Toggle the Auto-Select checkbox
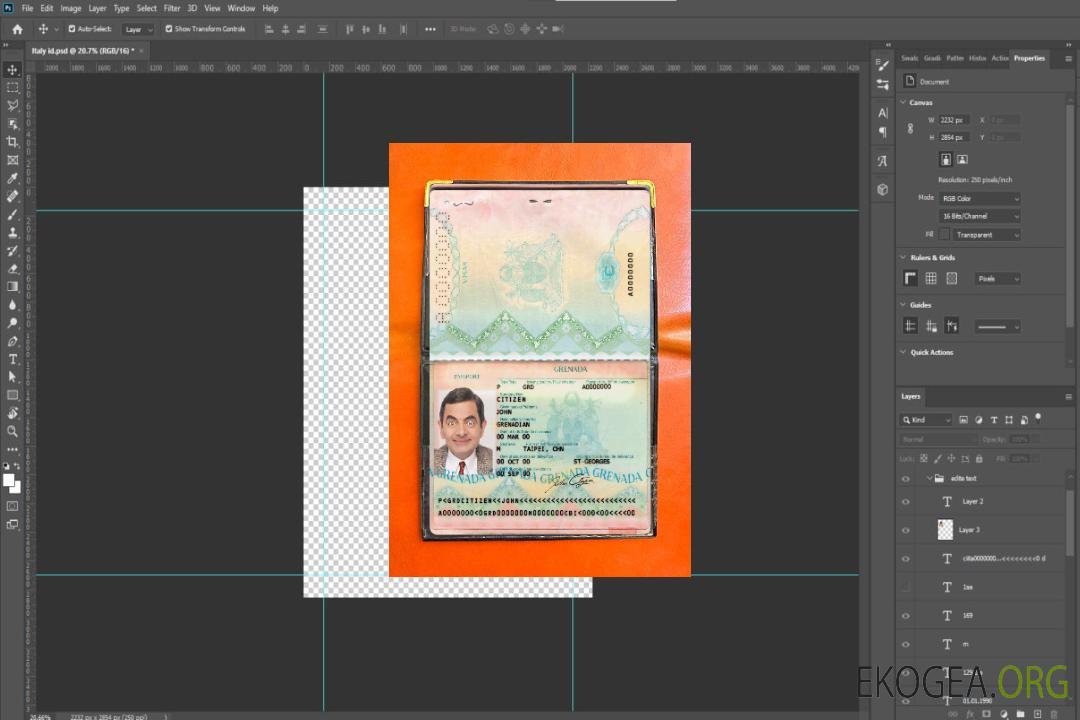 pos(72,29)
